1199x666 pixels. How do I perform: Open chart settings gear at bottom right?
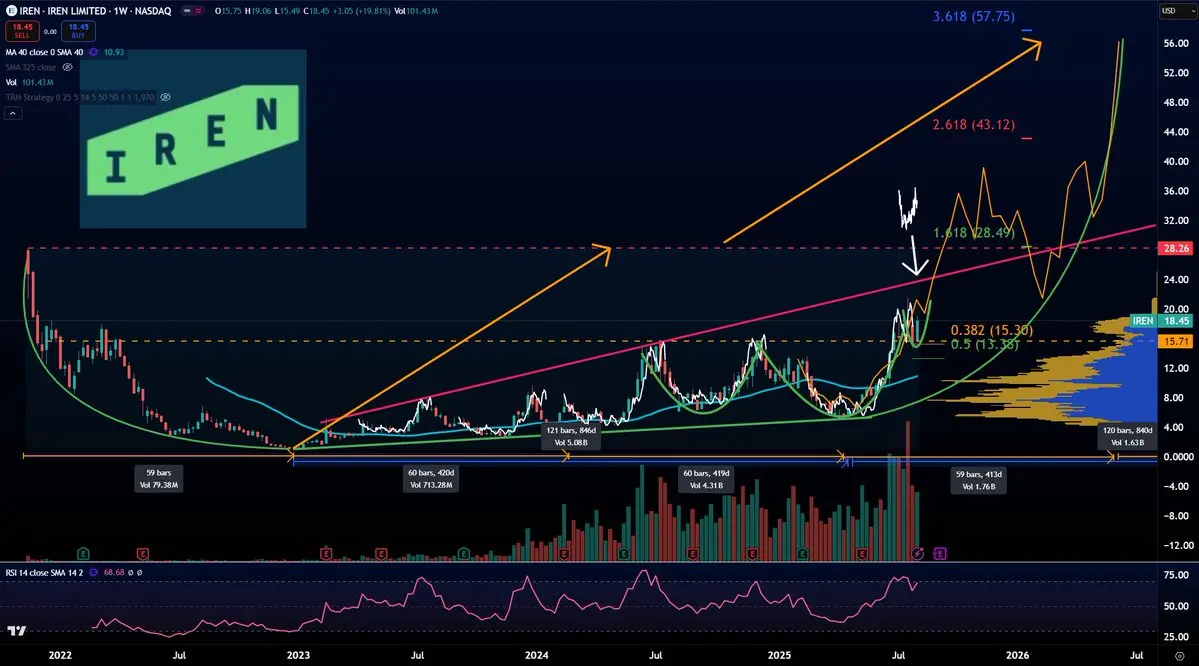click(x=1179, y=655)
